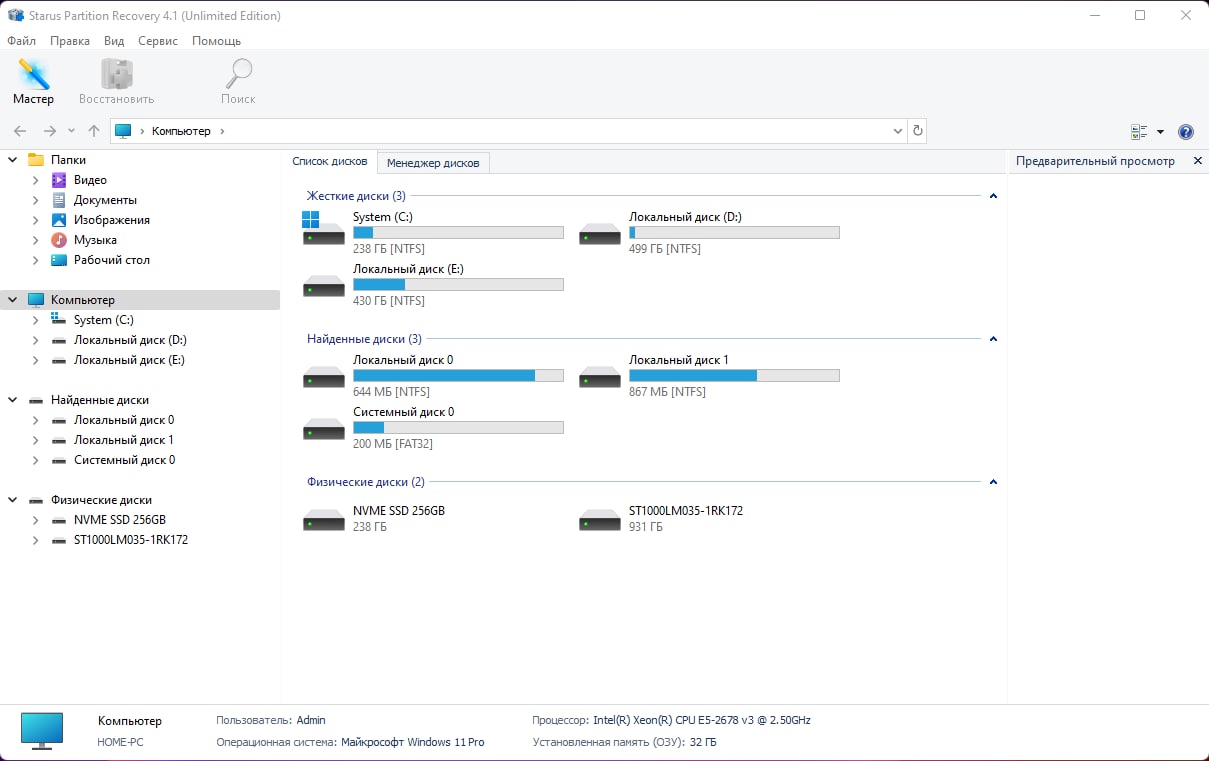Click Компьютер breadcrumb in address bar
The image size is (1209, 761).
click(x=181, y=131)
